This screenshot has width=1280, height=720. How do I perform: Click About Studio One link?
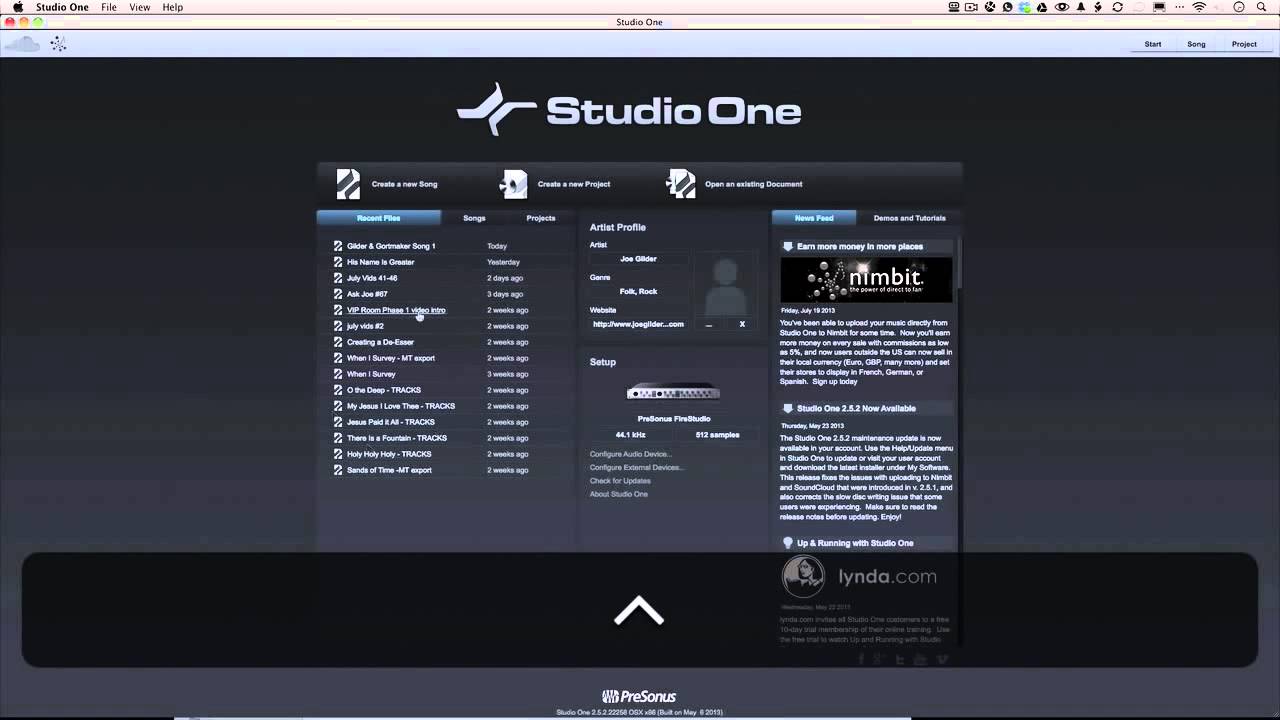coord(619,494)
